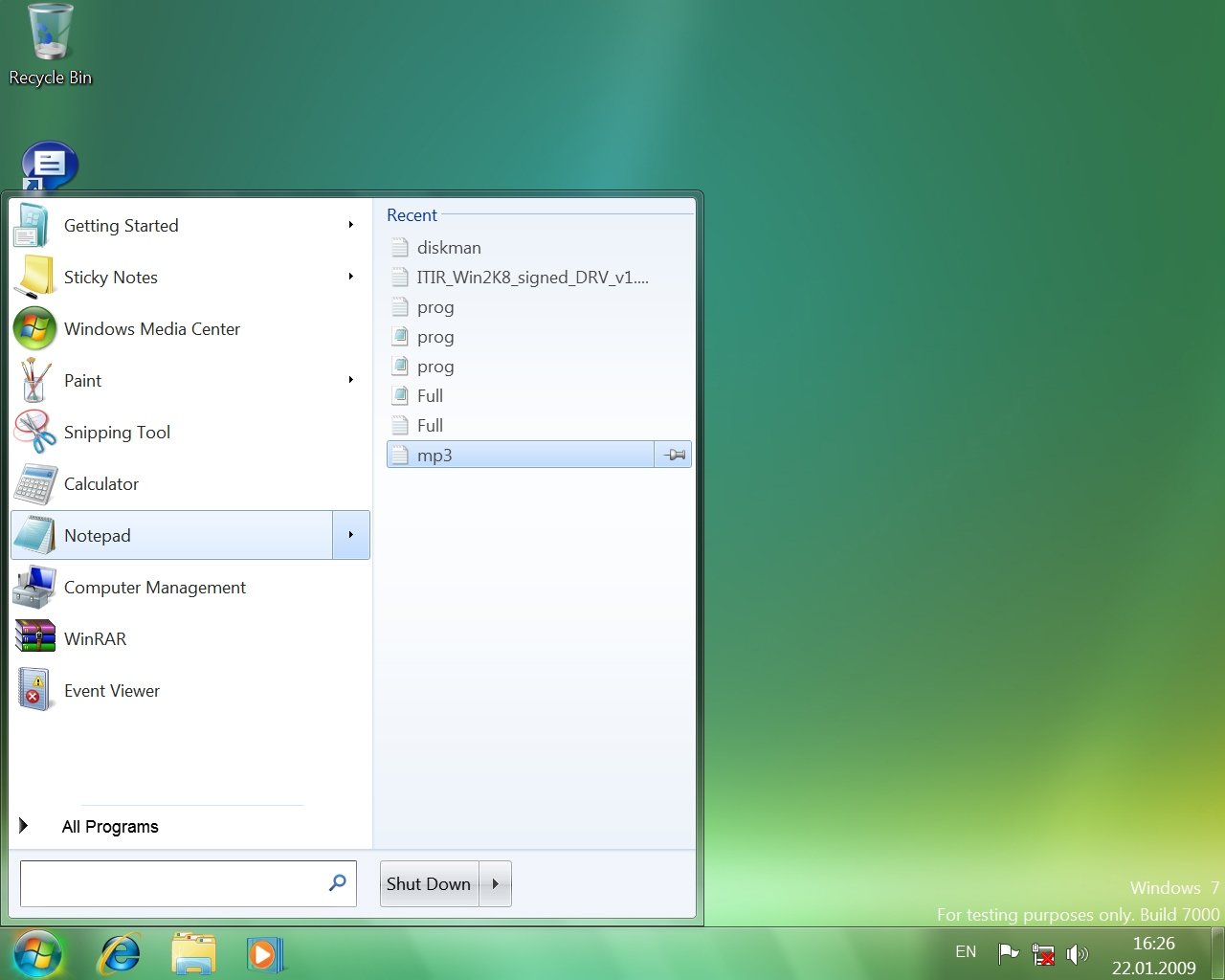This screenshot has height=980, width=1225.
Task: Click the Action Center flag tray icon
Action: [x=1008, y=953]
